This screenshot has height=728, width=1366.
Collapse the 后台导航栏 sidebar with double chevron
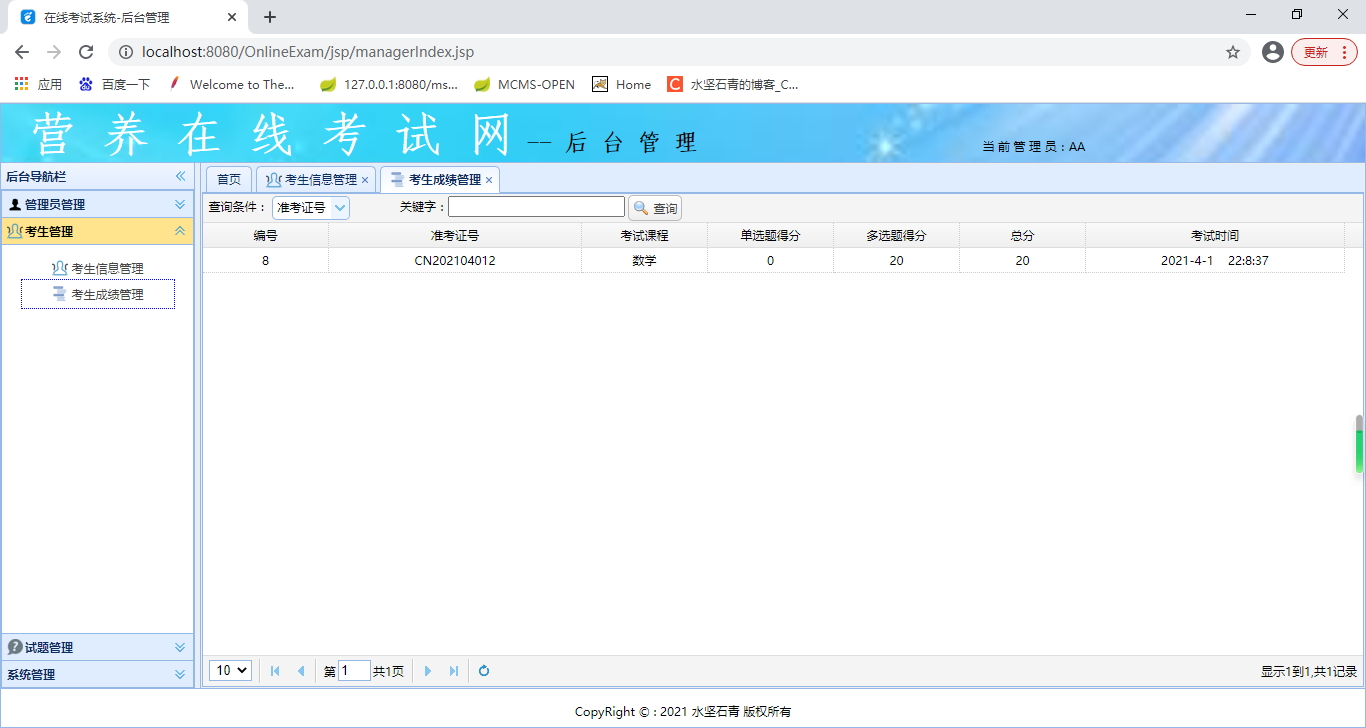(180, 175)
